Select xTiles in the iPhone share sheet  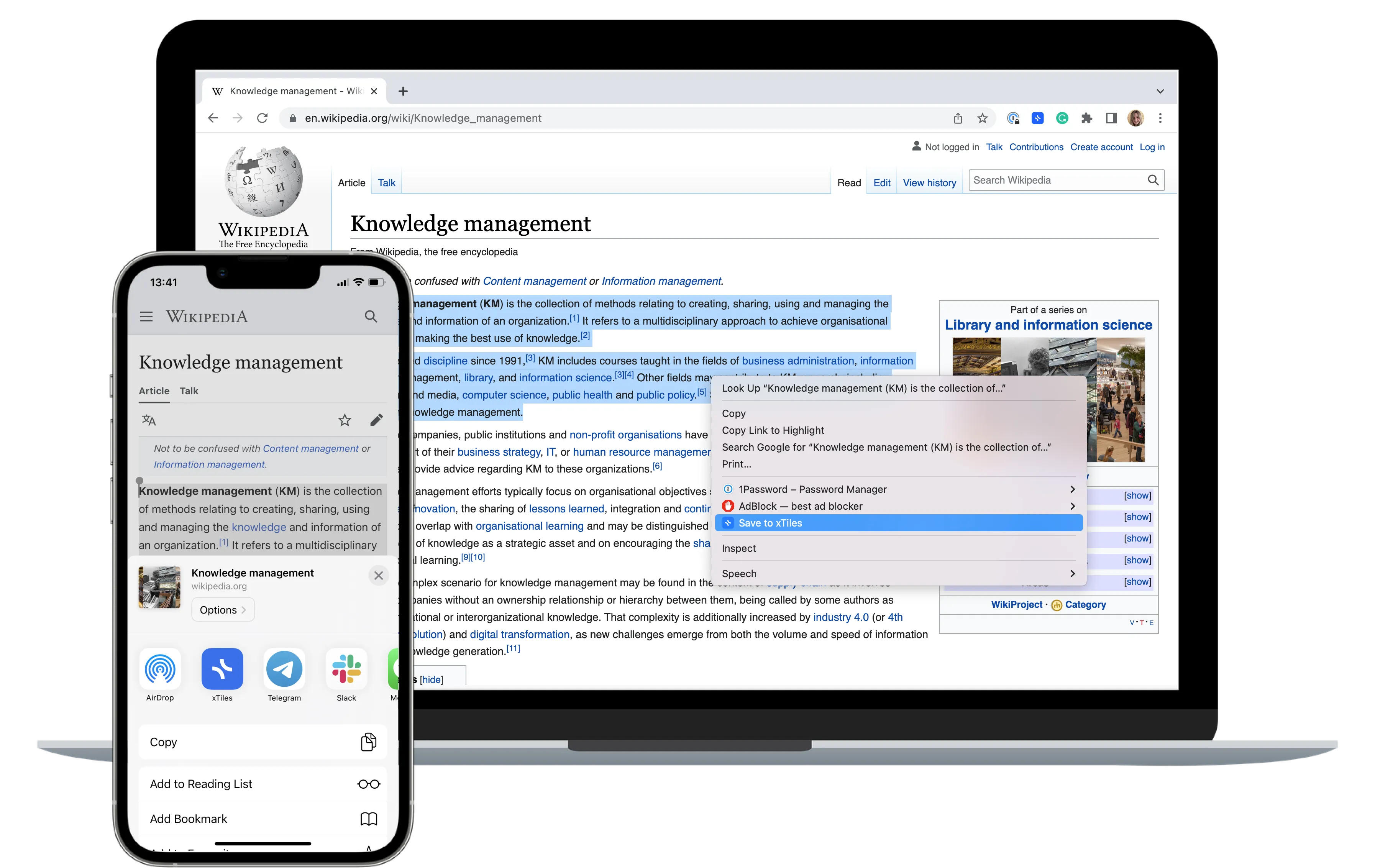(x=222, y=669)
